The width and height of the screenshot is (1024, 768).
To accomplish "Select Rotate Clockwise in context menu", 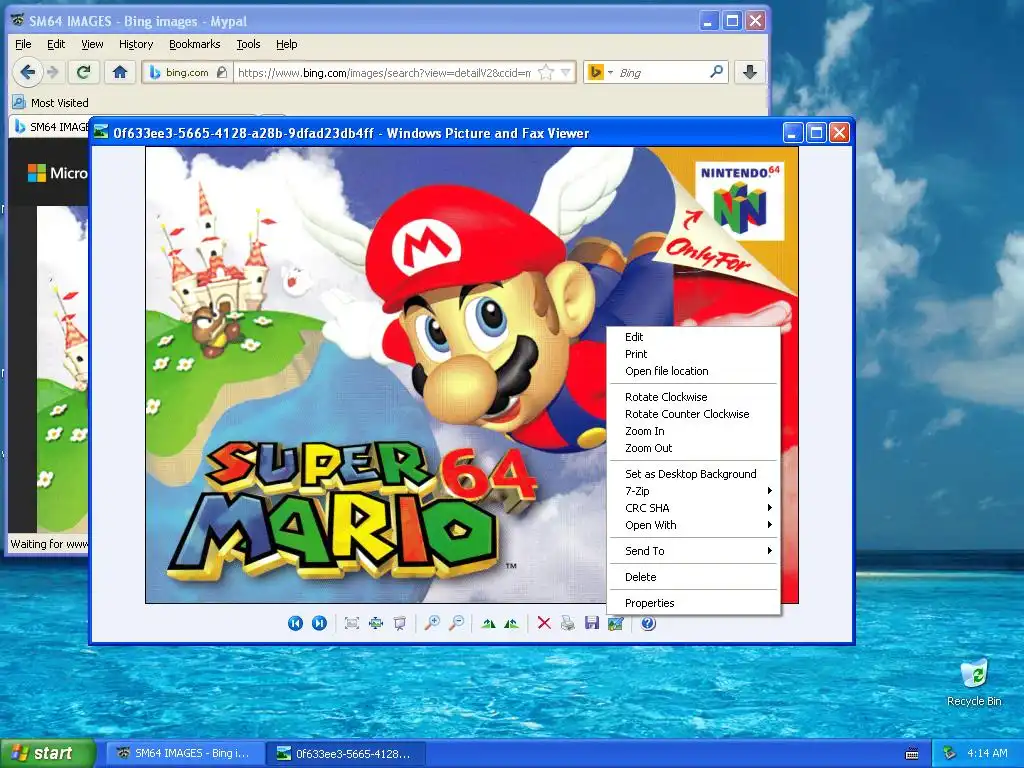I will [x=694, y=397].
